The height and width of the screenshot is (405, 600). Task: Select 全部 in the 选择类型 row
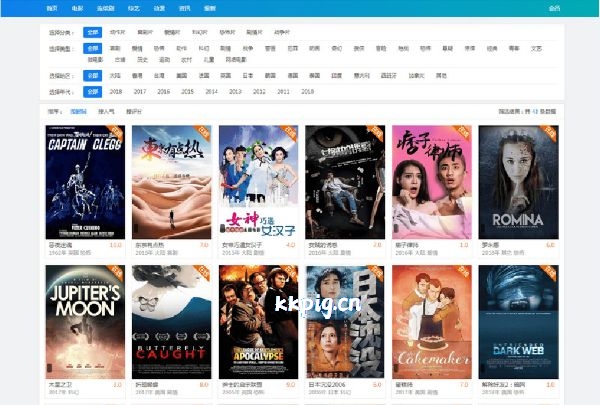[x=93, y=49]
